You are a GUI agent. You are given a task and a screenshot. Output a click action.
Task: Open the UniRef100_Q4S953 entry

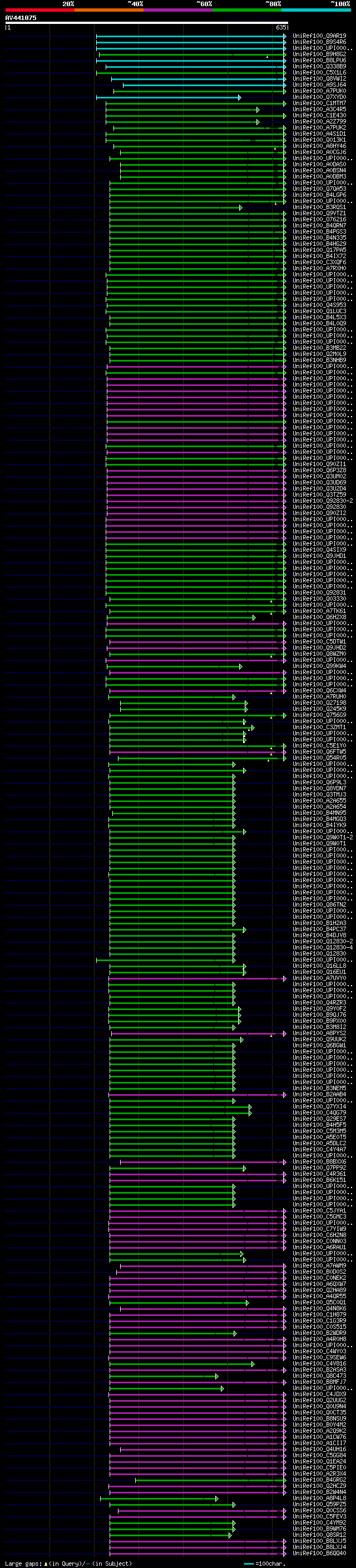pos(319,305)
